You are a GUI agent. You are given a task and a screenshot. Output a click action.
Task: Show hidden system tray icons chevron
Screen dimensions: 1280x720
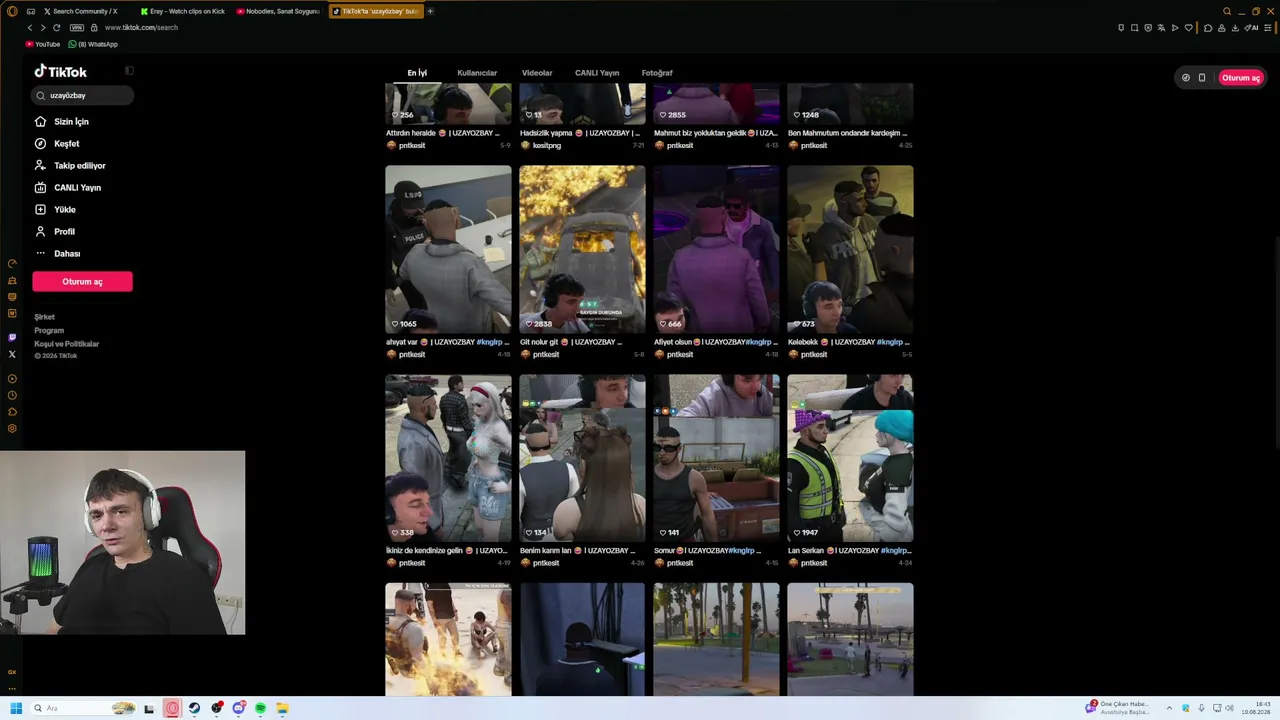[1169, 708]
